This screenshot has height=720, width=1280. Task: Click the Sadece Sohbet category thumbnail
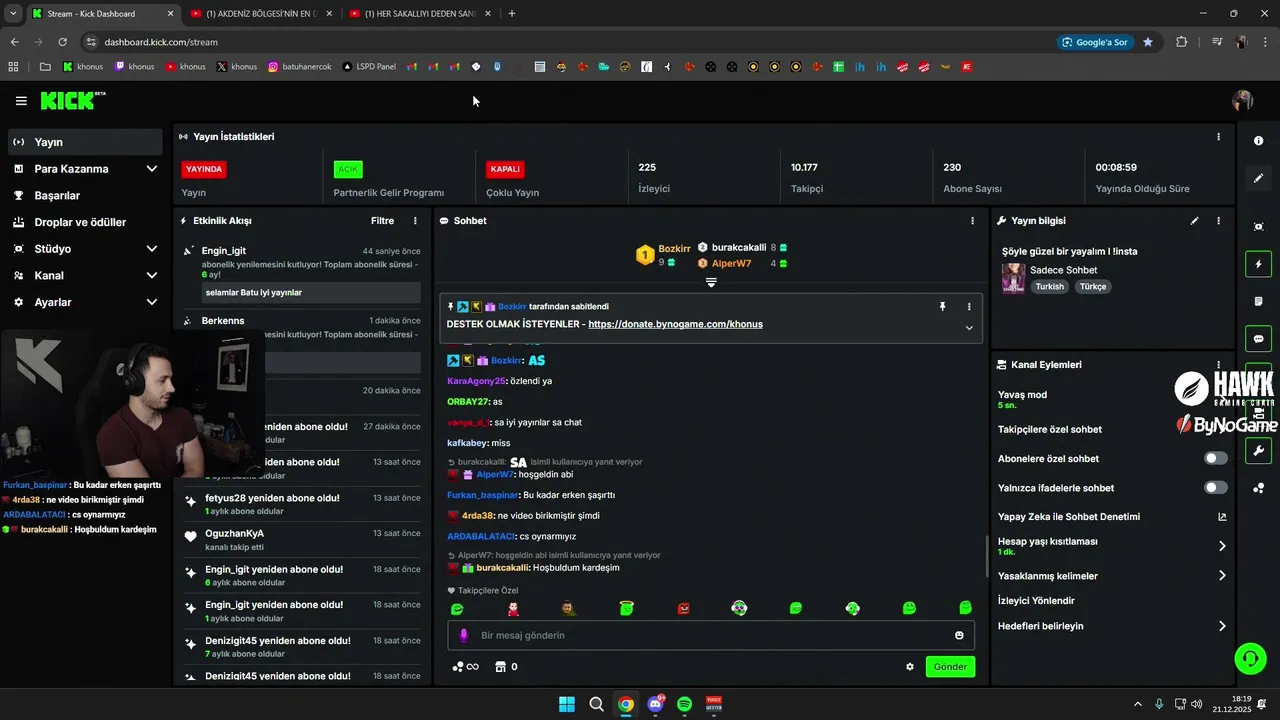(x=1013, y=277)
